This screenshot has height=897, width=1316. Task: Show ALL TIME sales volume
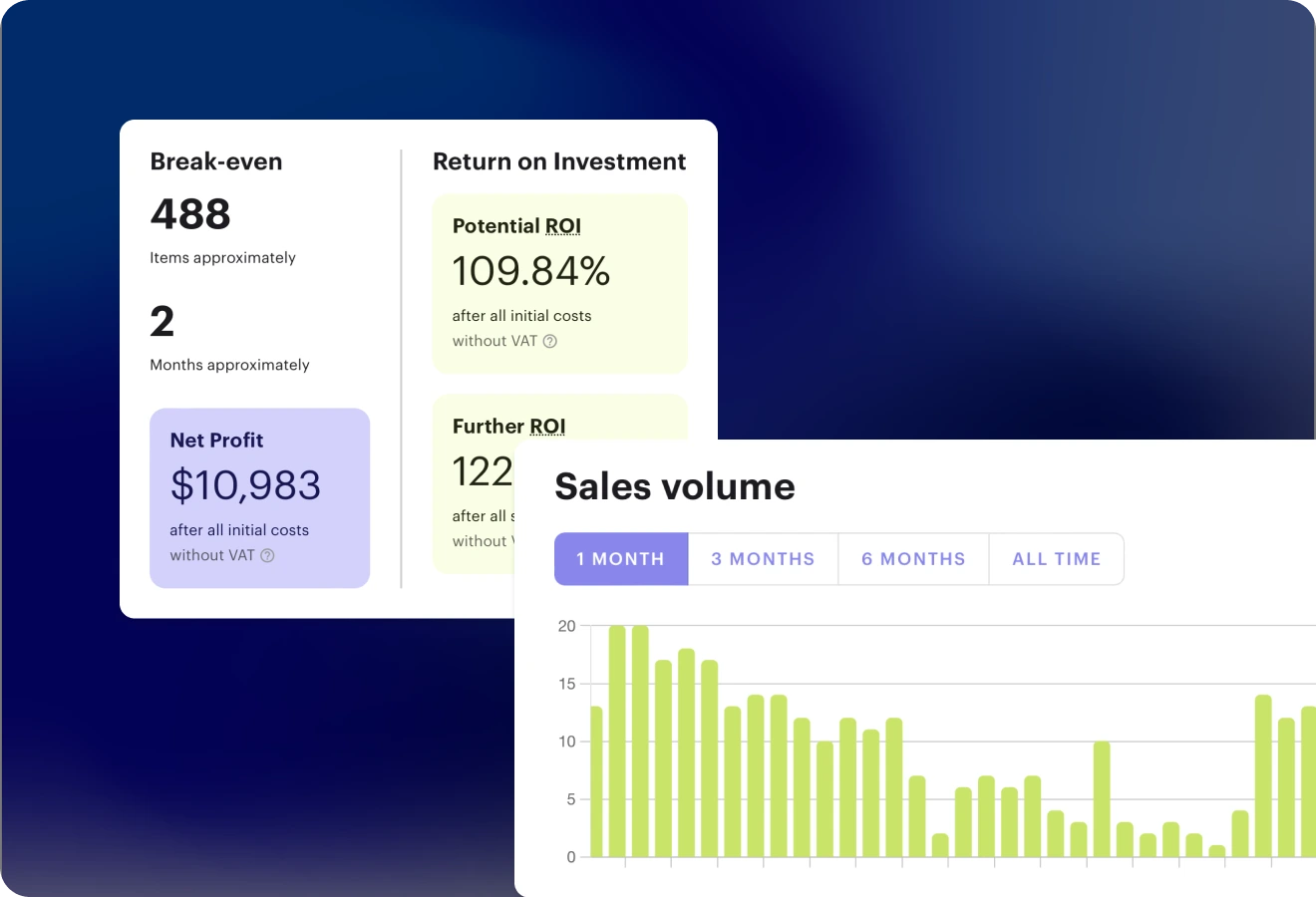pyautogui.click(x=1056, y=559)
